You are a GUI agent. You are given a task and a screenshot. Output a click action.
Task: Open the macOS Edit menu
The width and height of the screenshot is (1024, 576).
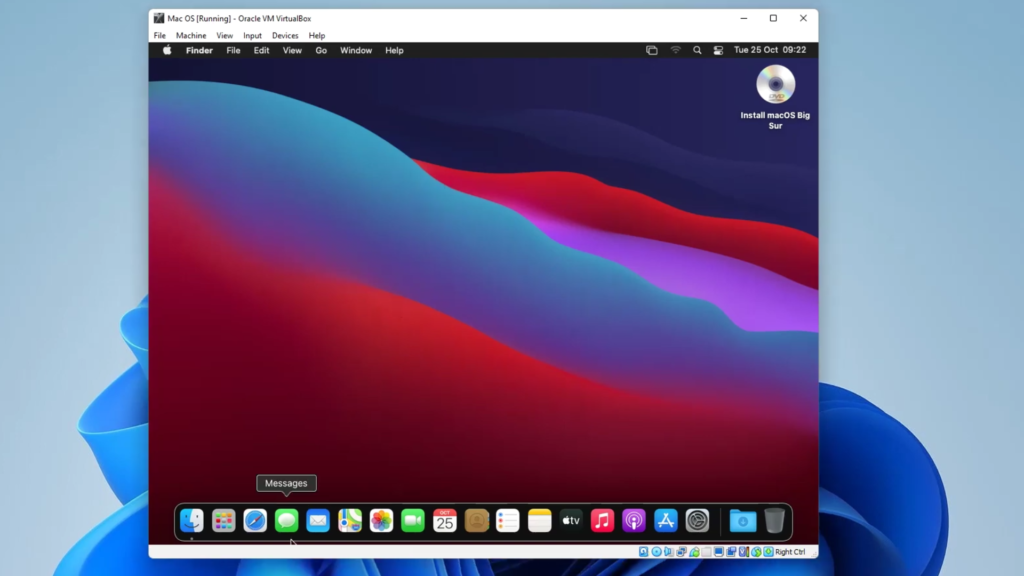coord(261,50)
